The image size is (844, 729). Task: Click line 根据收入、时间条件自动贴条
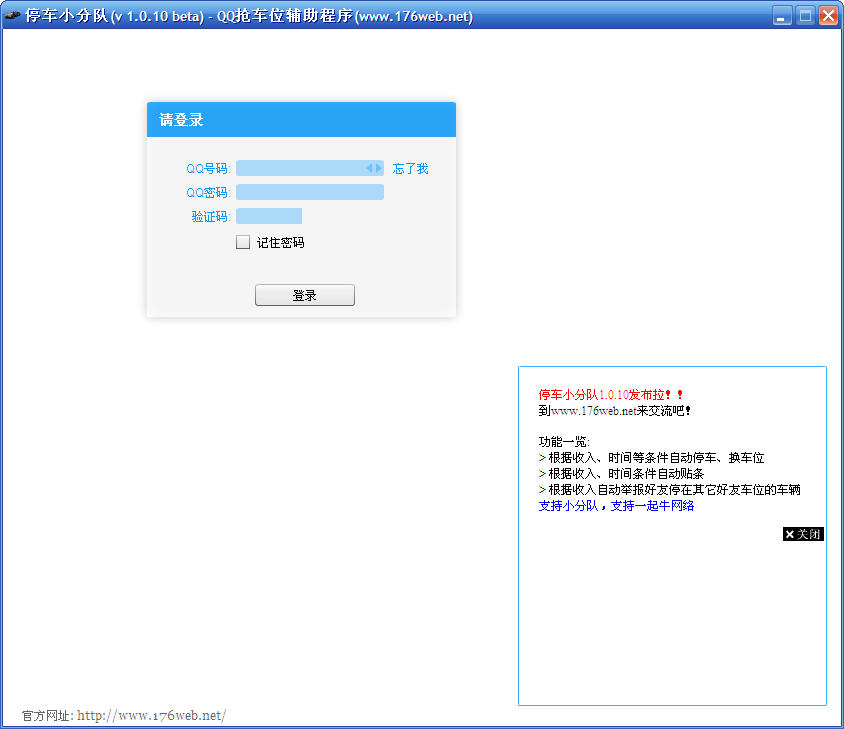[x=621, y=474]
